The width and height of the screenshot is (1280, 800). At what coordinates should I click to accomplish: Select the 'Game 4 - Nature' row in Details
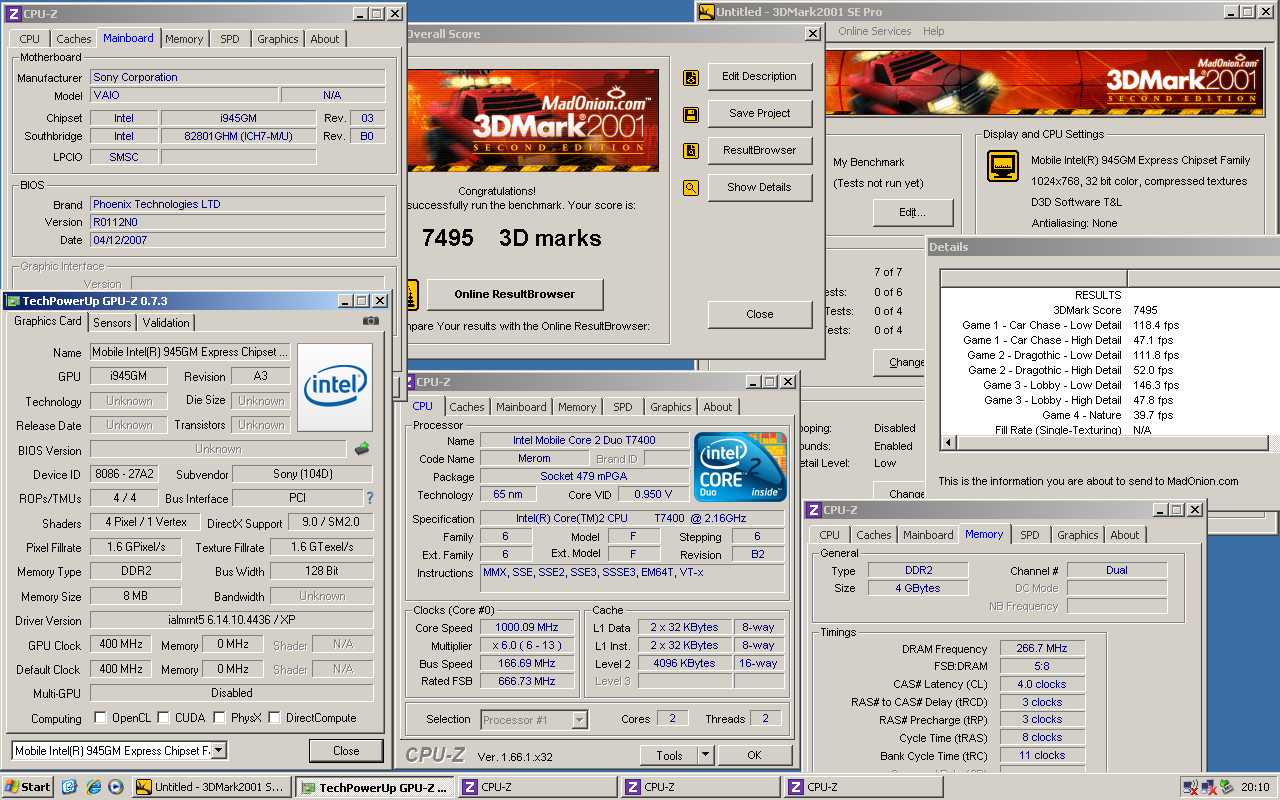(1082, 415)
